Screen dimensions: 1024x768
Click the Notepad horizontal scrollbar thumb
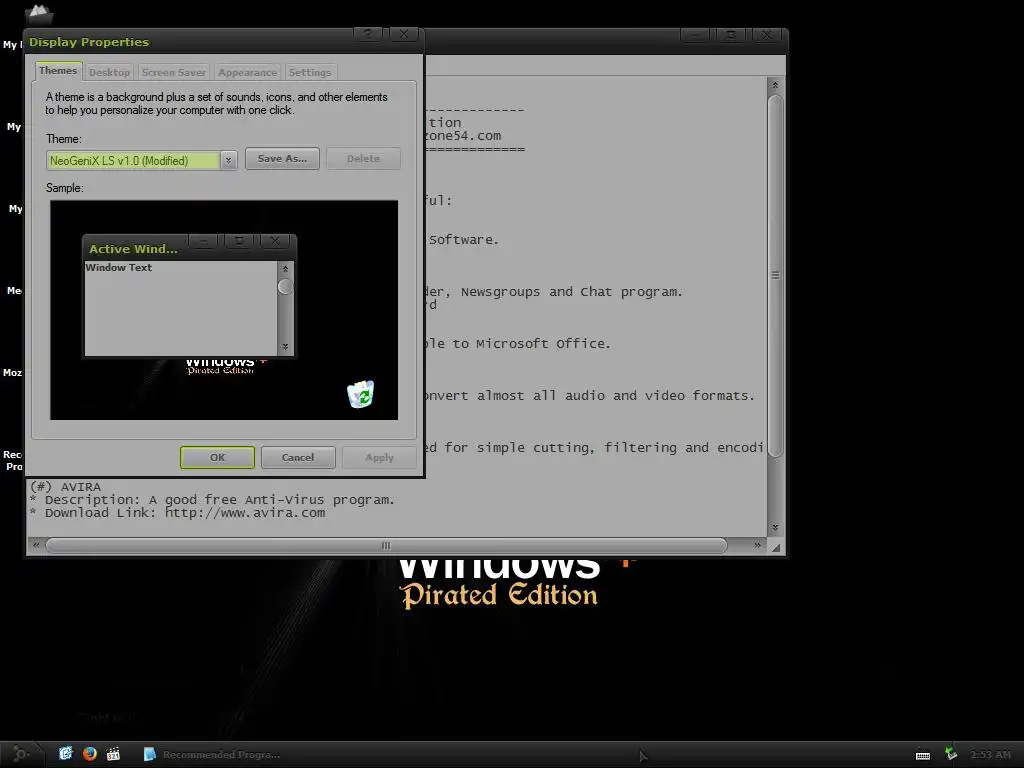pos(386,545)
